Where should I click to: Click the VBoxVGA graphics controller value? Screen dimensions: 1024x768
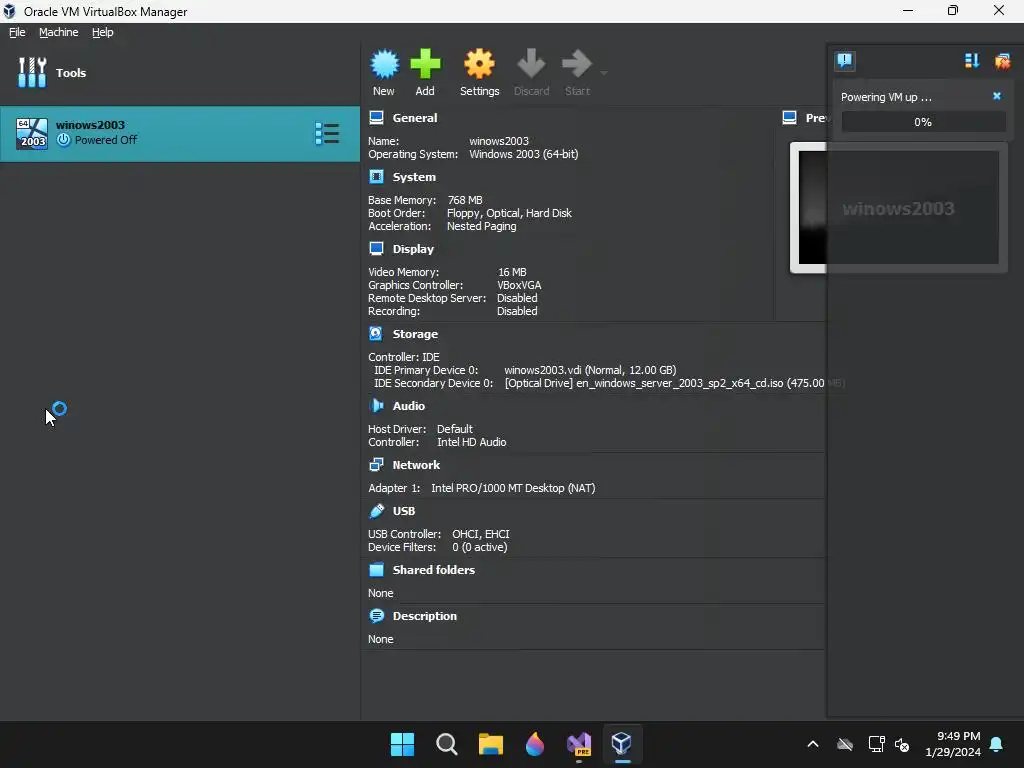point(519,285)
